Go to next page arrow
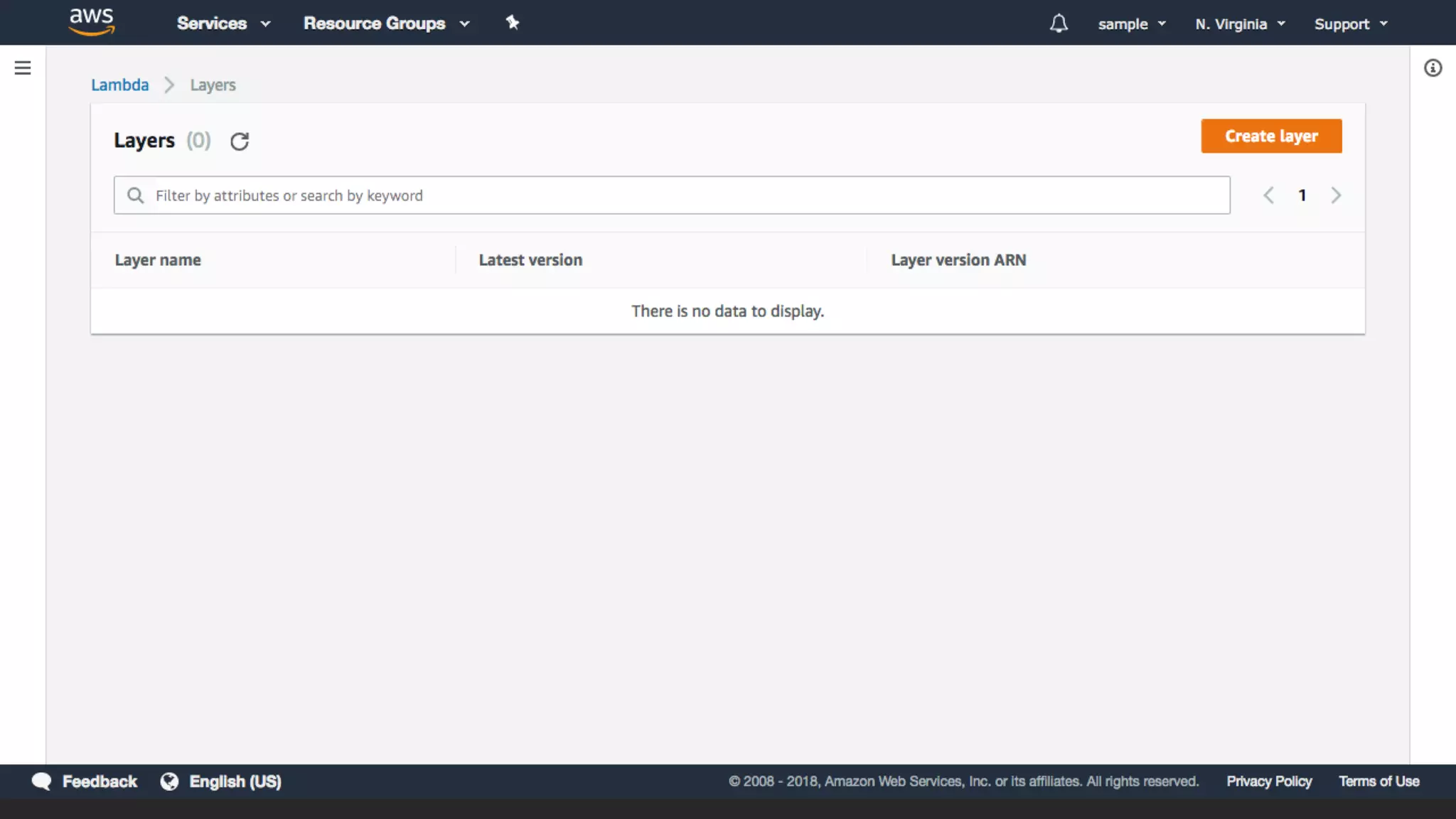 (1336, 196)
